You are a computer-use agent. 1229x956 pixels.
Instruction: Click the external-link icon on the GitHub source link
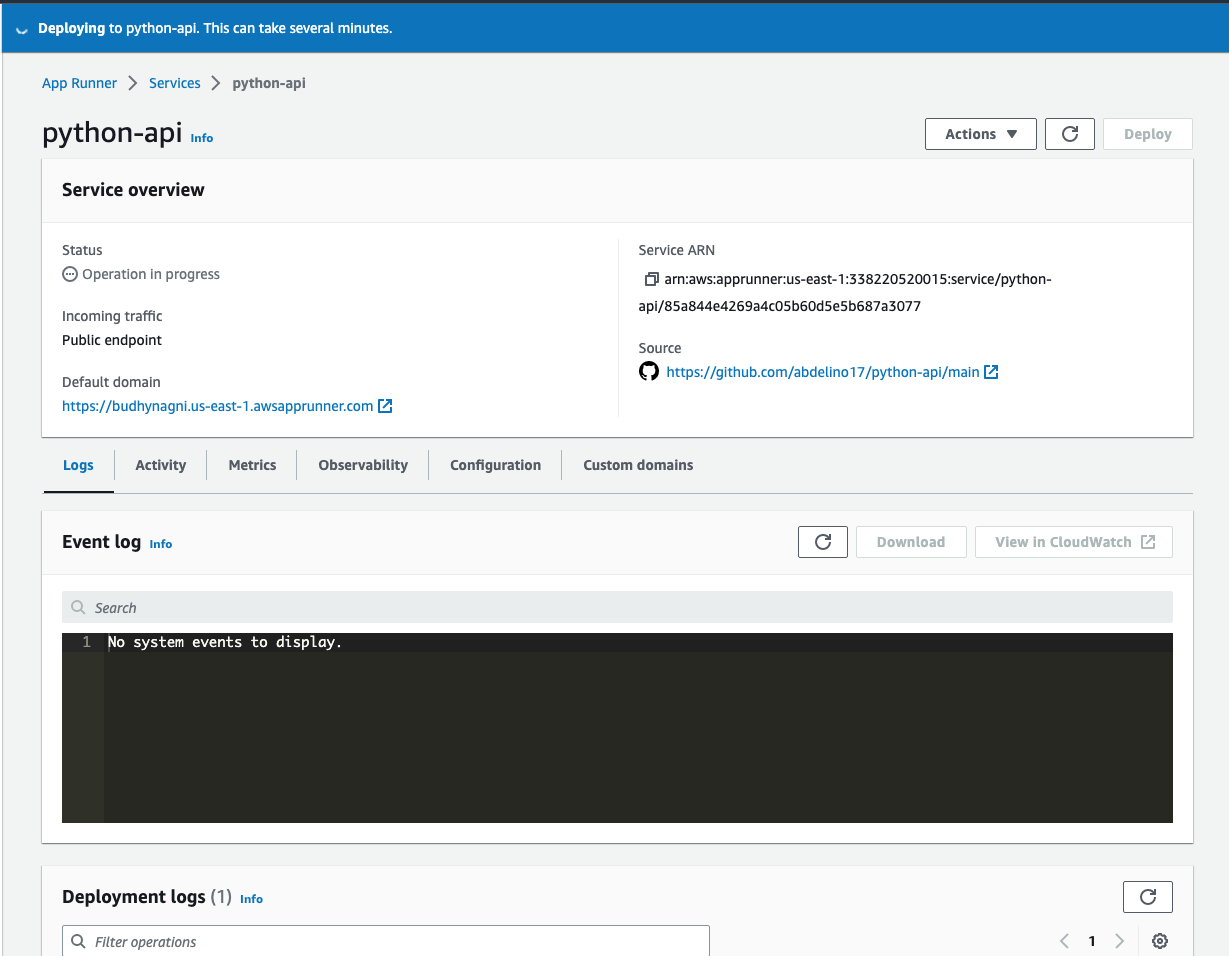(991, 371)
